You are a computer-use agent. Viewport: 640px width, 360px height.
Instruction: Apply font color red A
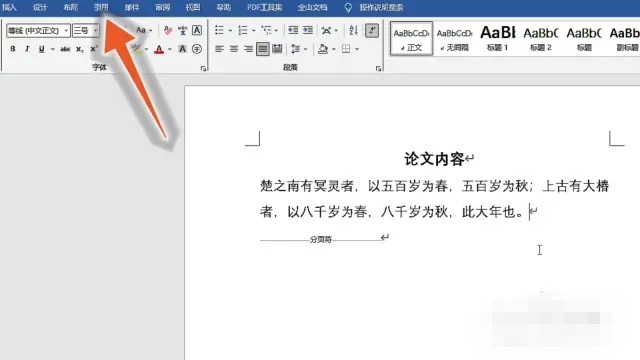tap(159, 49)
